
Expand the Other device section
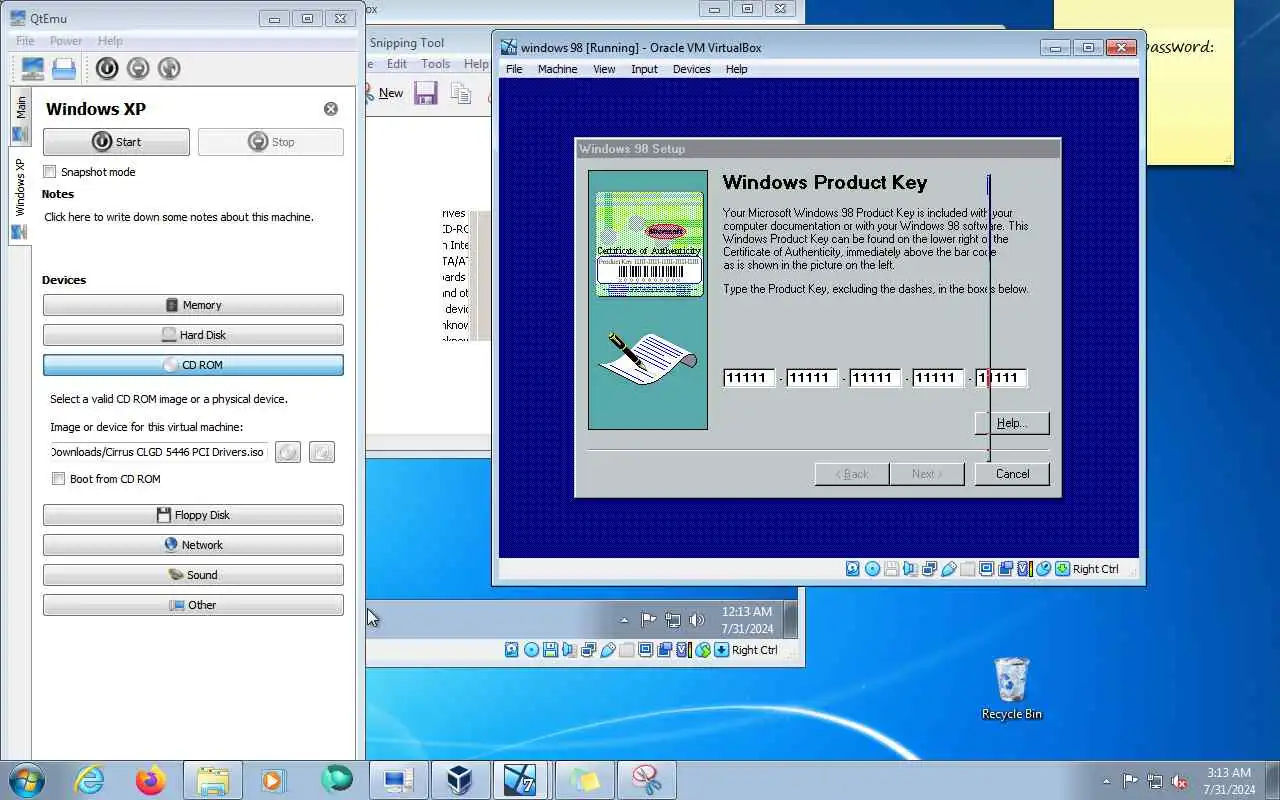tap(193, 605)
